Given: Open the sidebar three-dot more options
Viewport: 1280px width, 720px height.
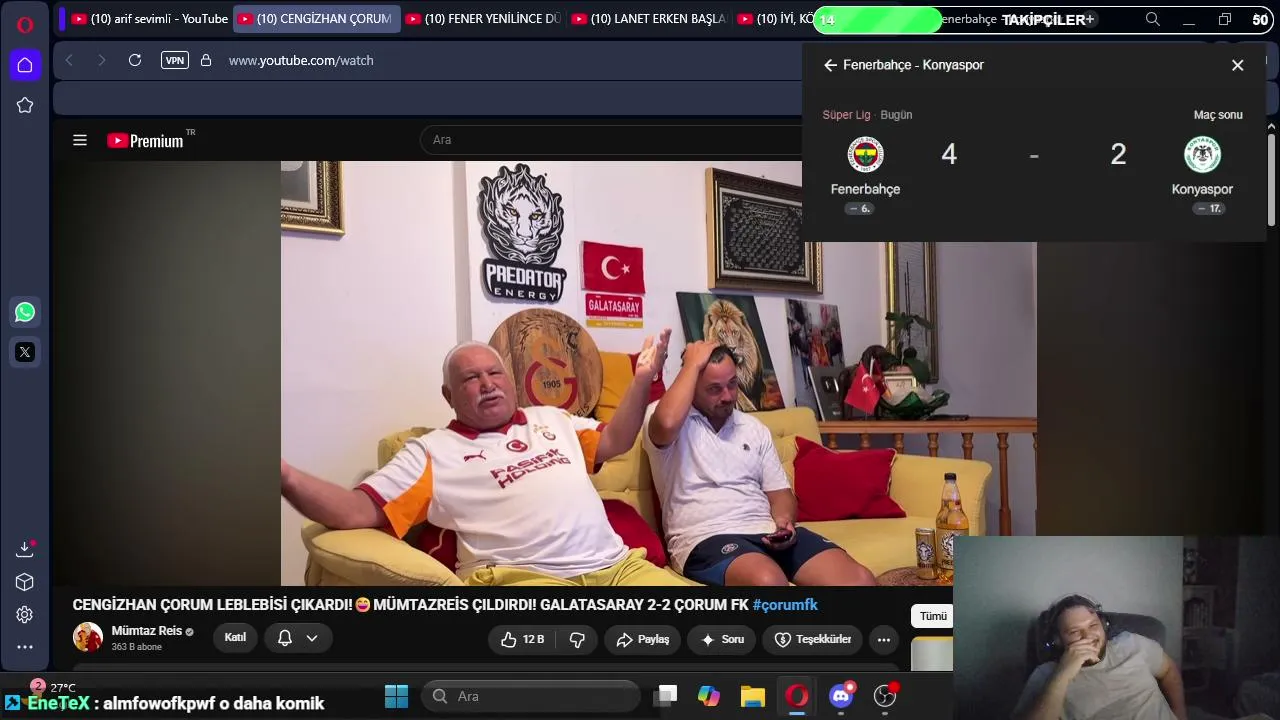Looking at the screenshot, I should (x=25, y=647).
